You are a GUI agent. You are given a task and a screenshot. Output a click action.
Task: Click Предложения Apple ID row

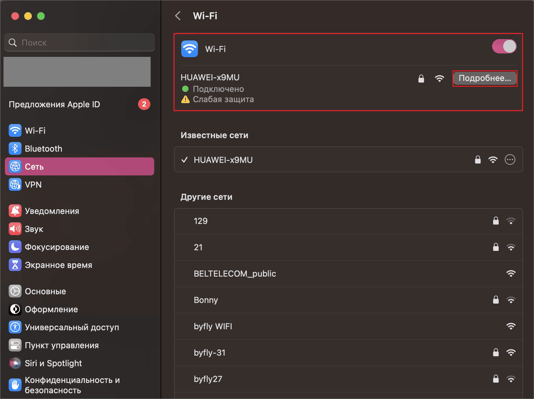[x=79, y=104]
